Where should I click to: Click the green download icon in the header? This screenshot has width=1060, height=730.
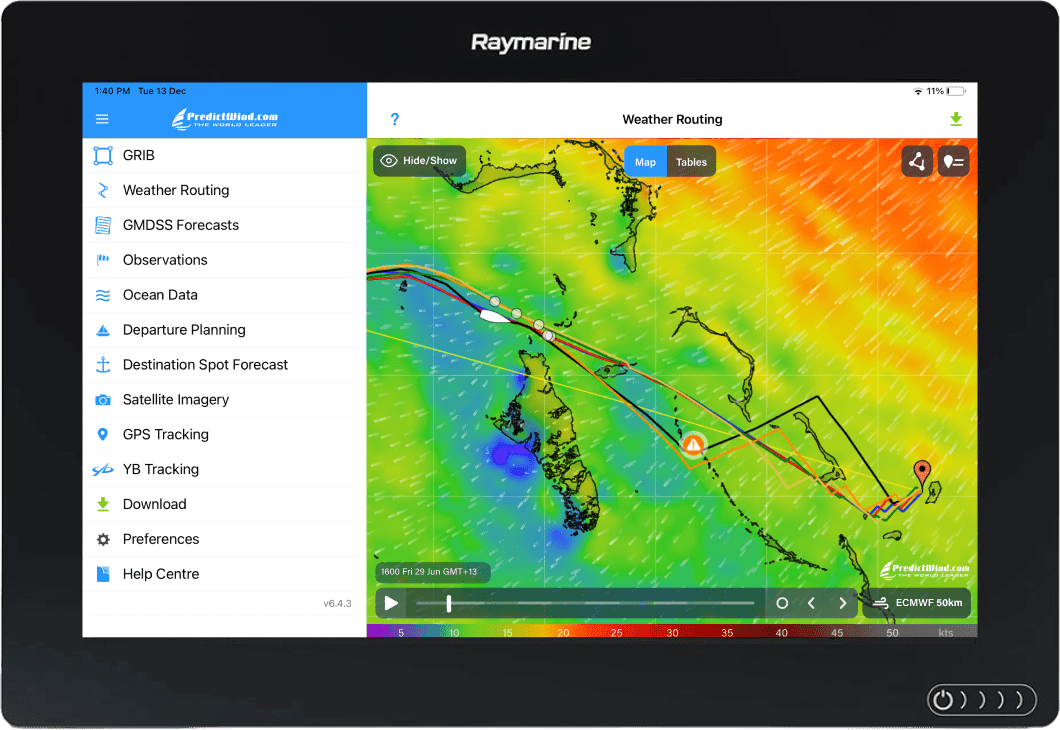tap(955, 118)
